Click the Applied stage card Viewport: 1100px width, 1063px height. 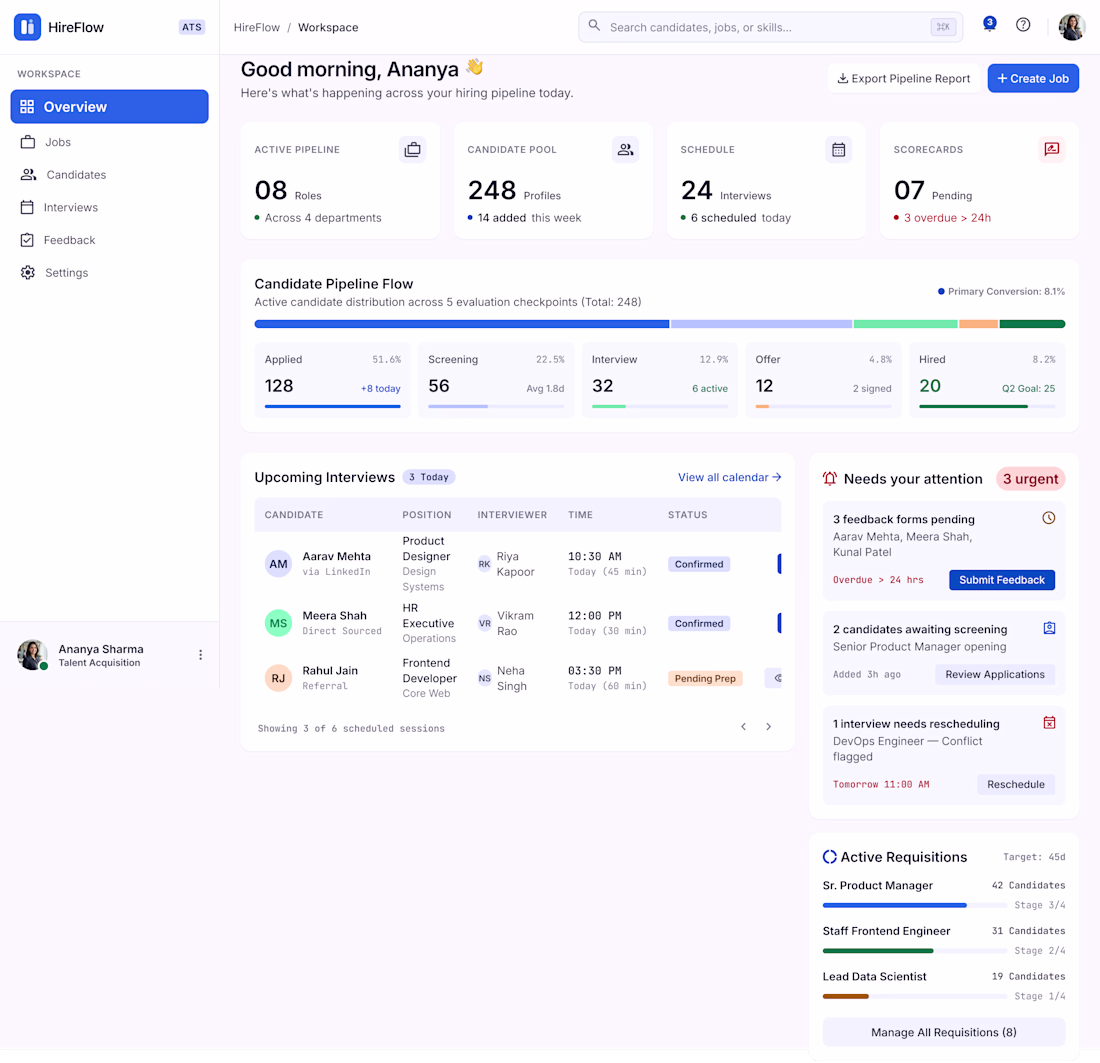tap(333, 380)
